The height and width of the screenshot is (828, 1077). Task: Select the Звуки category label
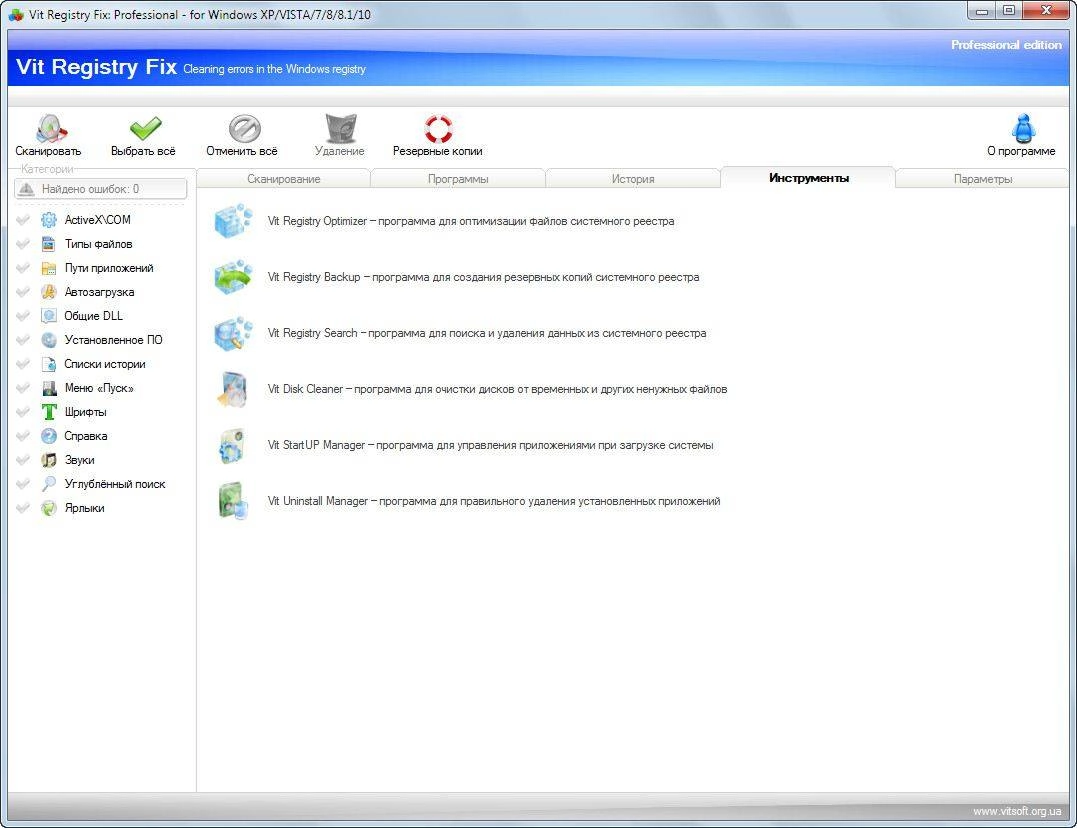(x=80, y=460)
